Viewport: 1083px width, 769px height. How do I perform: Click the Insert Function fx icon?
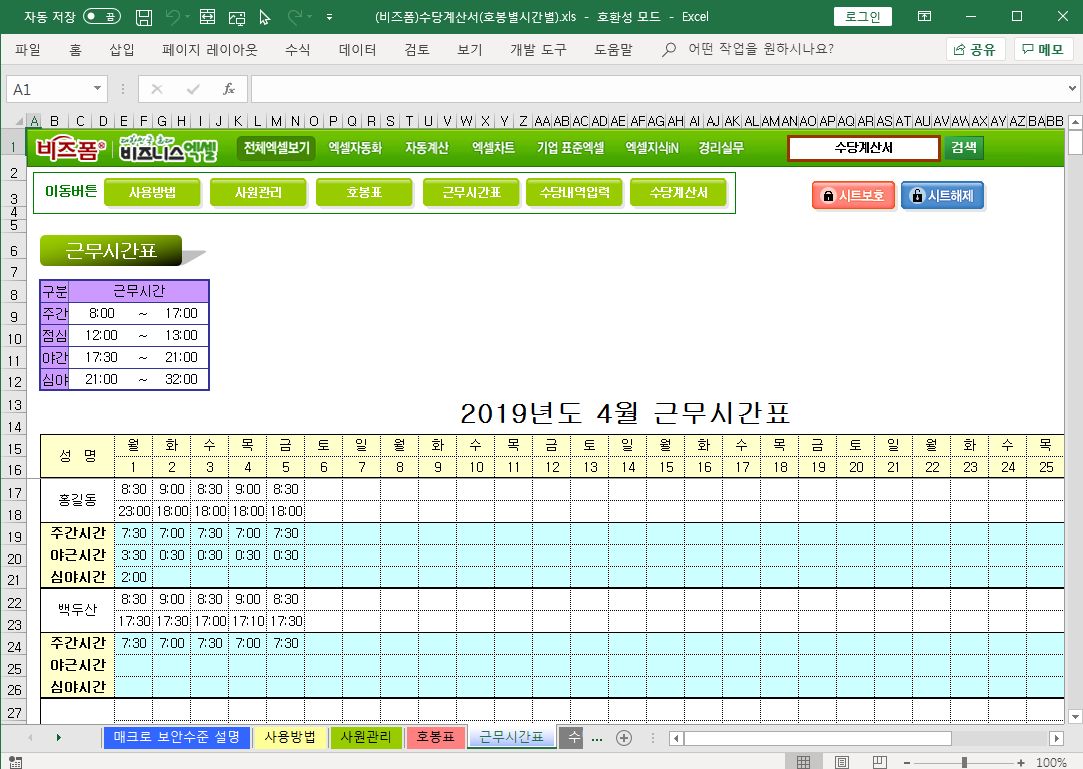(x=228, y=89)
